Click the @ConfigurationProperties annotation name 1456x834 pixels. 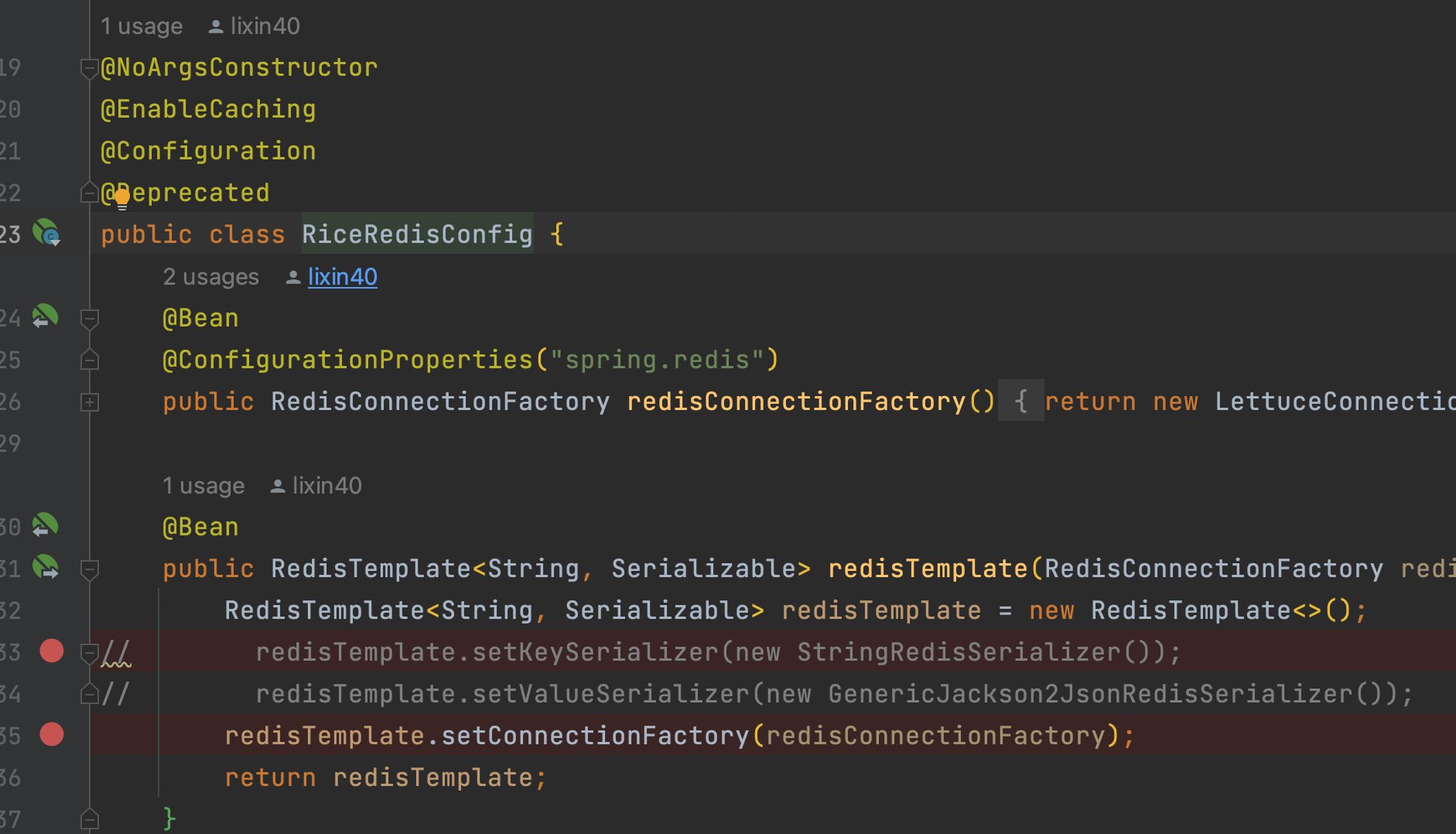(x=347, y=360)
